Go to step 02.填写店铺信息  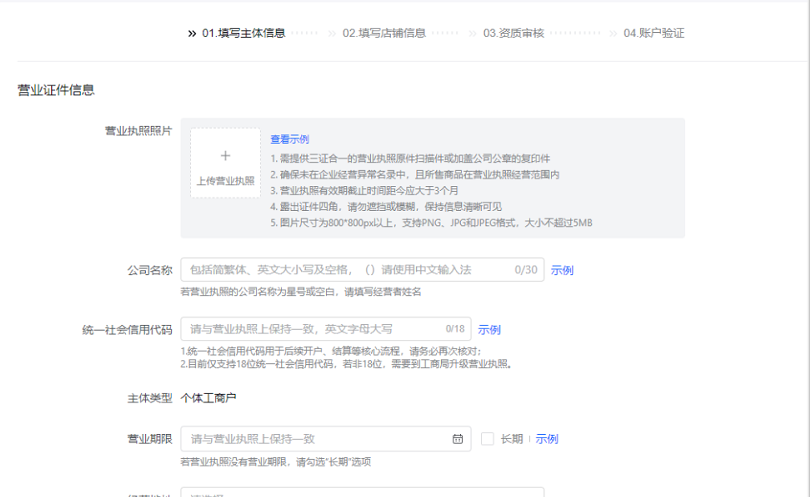(x=384, y=33)
